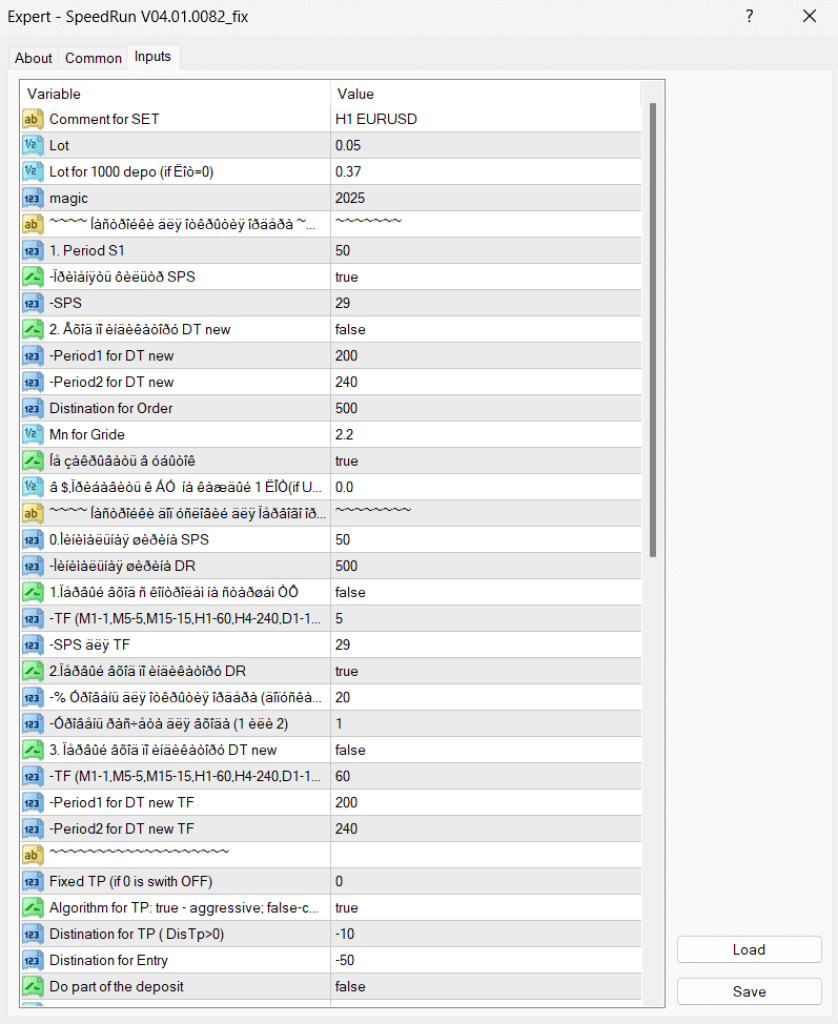This screenshot has width=838, height=1024.
Task: Open the Common tab
Action: click(x=93, y=58)
